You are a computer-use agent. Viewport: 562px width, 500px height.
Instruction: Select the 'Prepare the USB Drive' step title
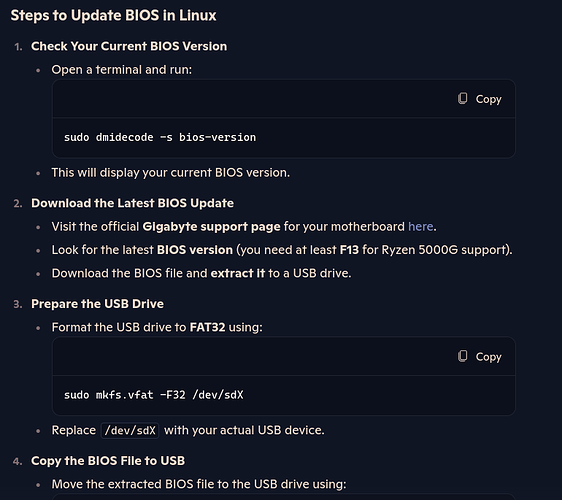(x=97, y=304)
